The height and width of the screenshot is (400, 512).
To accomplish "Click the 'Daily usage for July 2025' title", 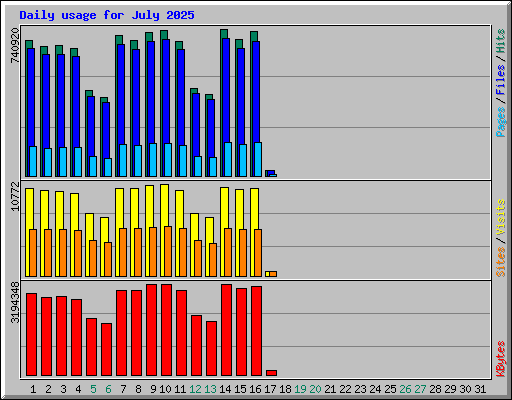I will [x=107, y=15].
